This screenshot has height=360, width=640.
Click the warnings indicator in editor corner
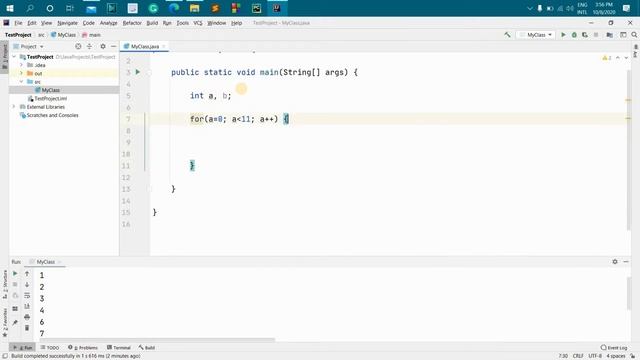tap(607, 58)
